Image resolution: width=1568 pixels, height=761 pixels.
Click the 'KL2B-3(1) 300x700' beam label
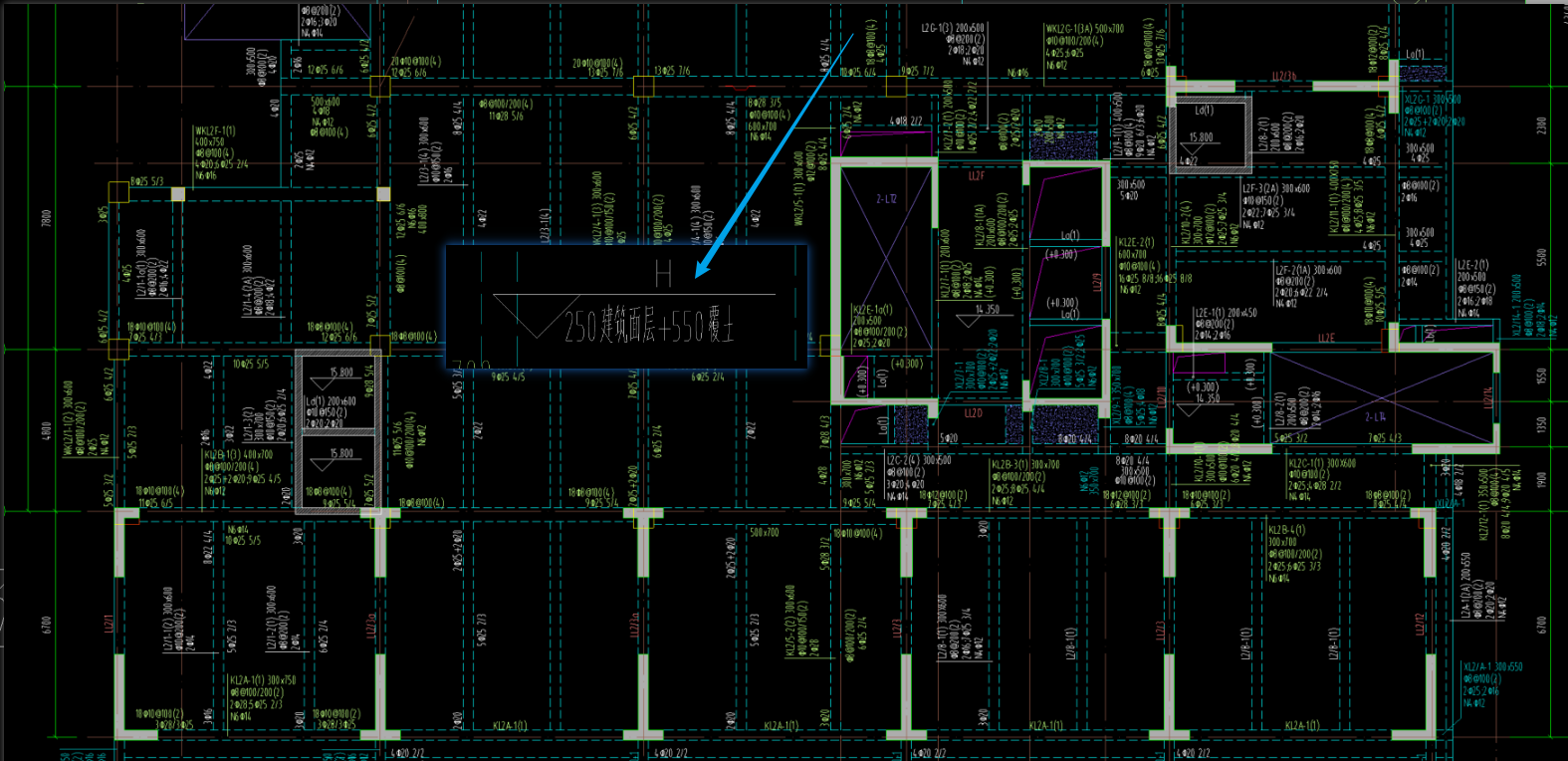click(x=1024, y=464)
